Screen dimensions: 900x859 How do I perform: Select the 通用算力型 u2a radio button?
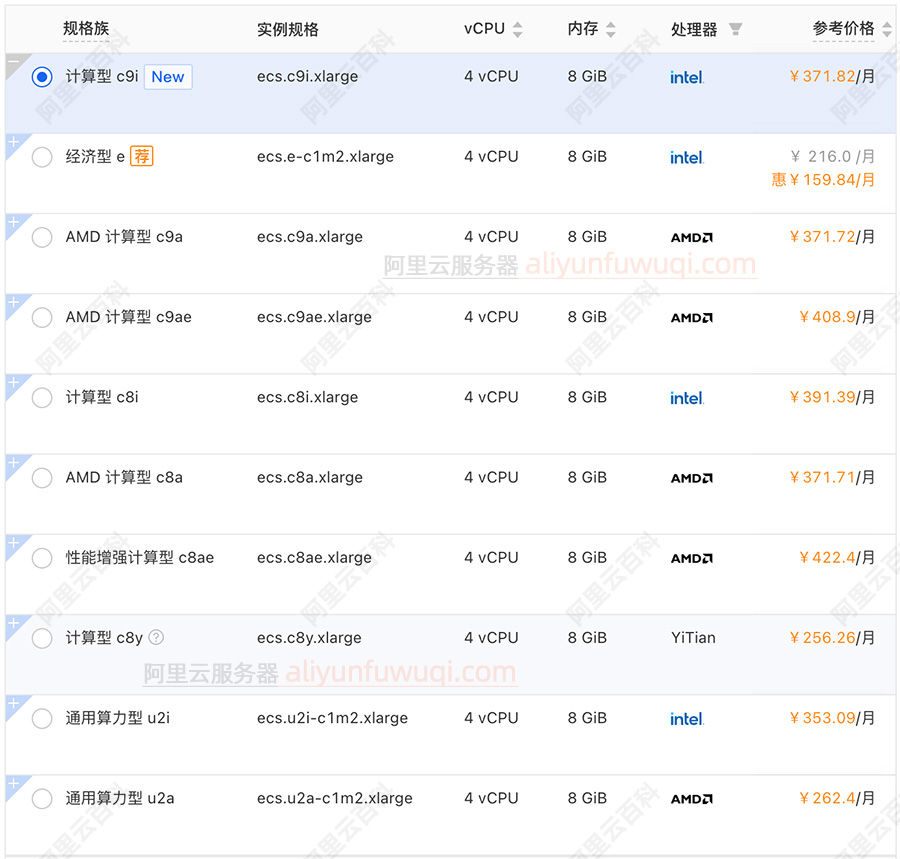42,799
